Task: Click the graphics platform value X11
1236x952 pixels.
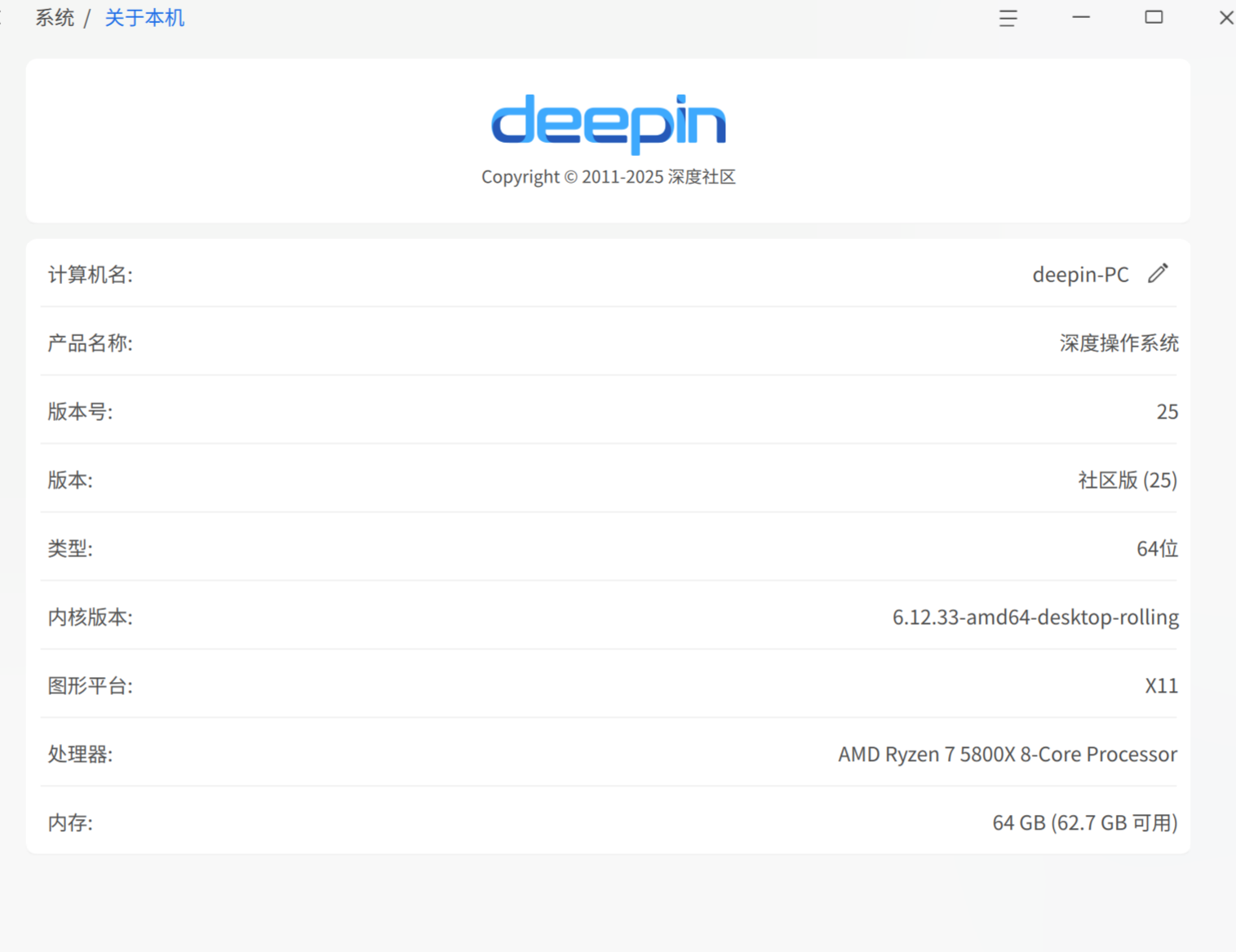Action: 1161,686
